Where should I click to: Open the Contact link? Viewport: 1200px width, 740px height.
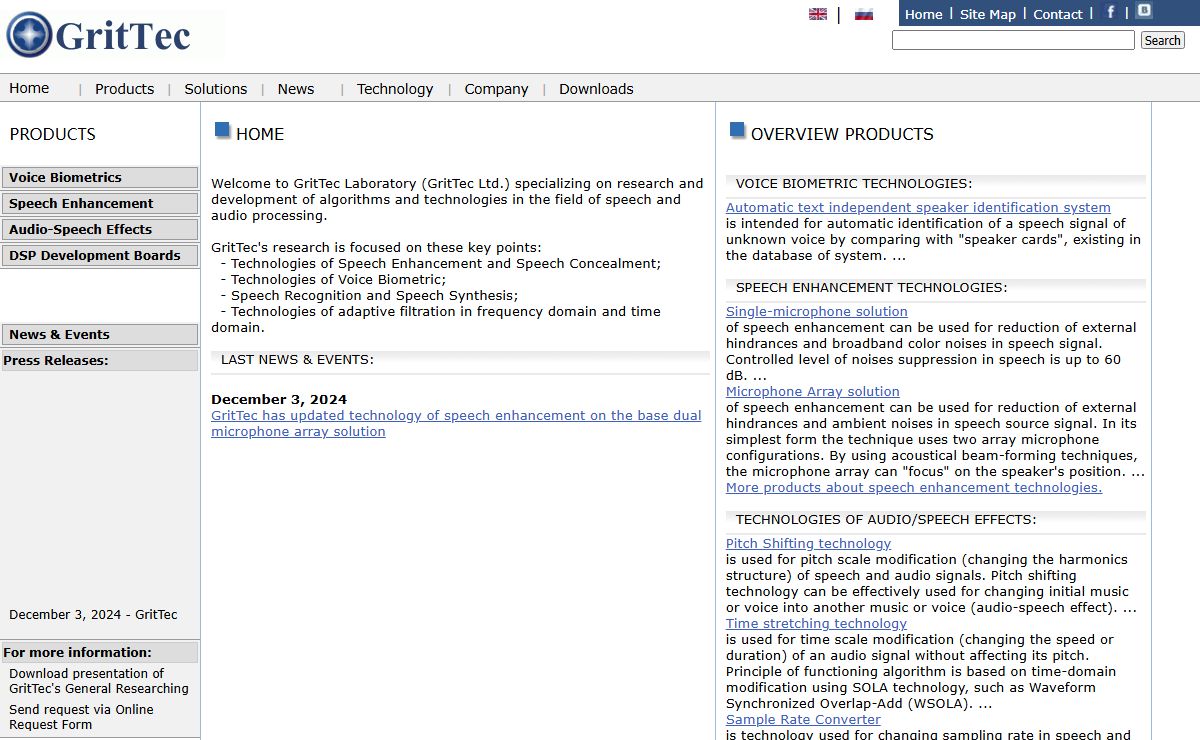coord(1058,14)
